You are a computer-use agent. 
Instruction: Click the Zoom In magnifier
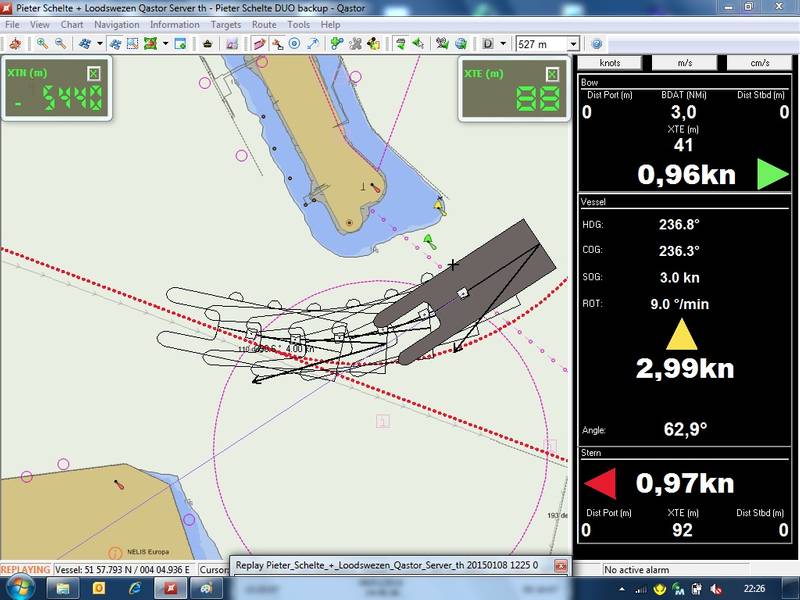tap(42, 44)
